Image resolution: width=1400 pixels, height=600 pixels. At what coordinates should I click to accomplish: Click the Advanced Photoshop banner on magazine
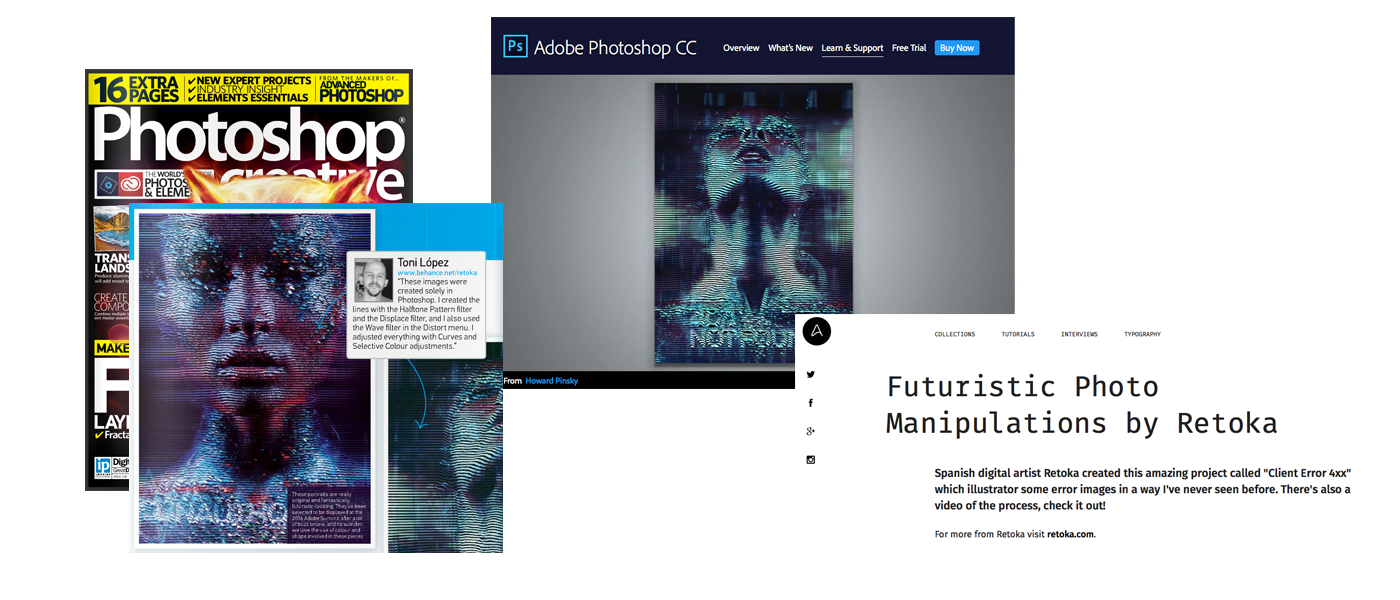[361, 91]
